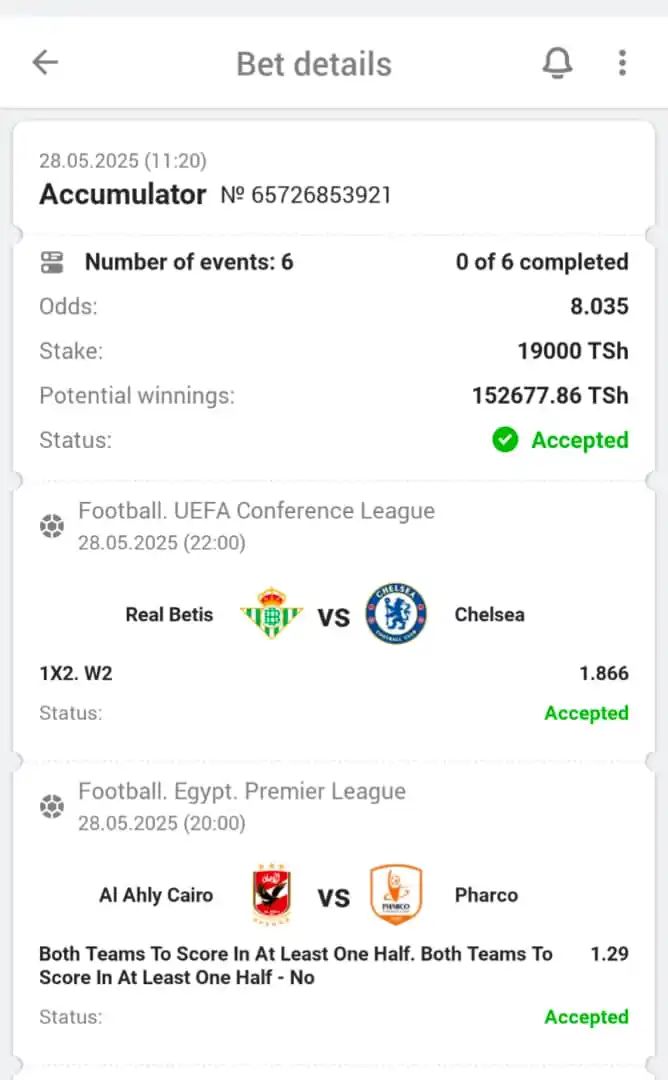
Task: Click football icon beside UEFA Conference League
Action: (52, 526)
